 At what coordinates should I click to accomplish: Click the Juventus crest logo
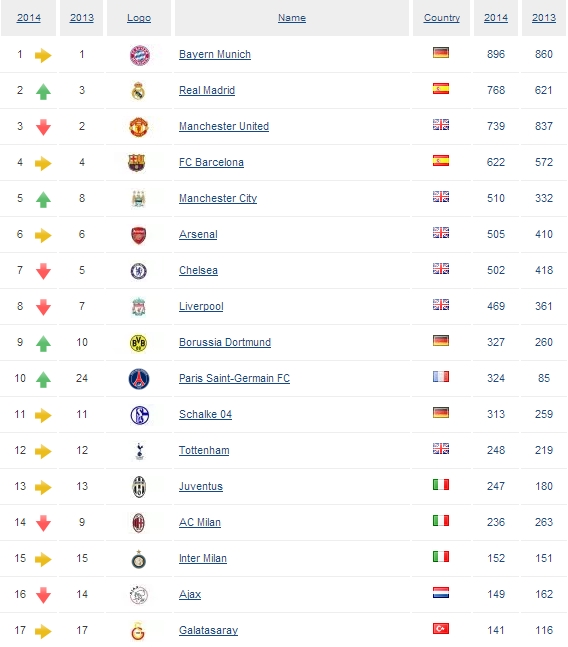[x=139, y=487]
